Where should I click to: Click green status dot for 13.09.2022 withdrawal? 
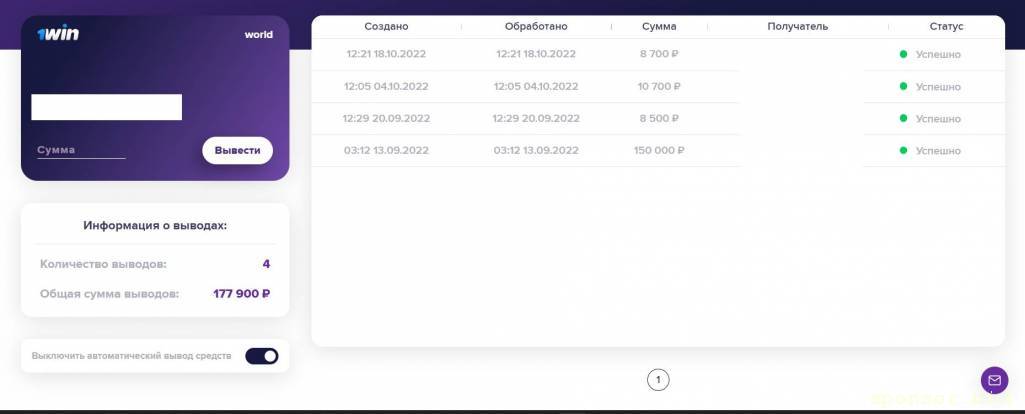tap(904, 151)
